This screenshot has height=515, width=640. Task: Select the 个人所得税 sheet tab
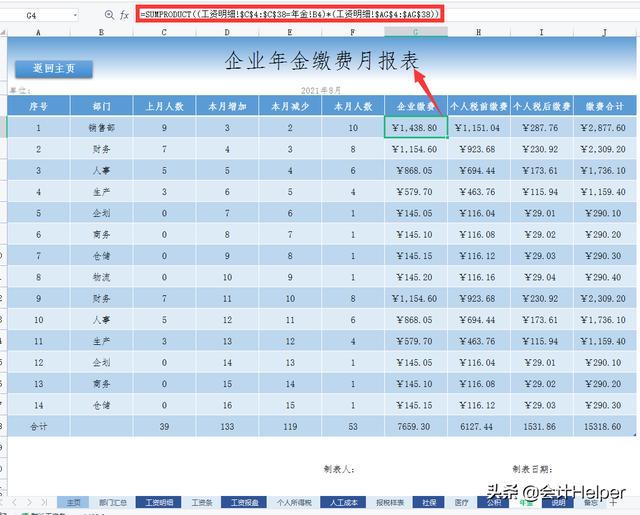pyautogui.click(x=293, y=502)
